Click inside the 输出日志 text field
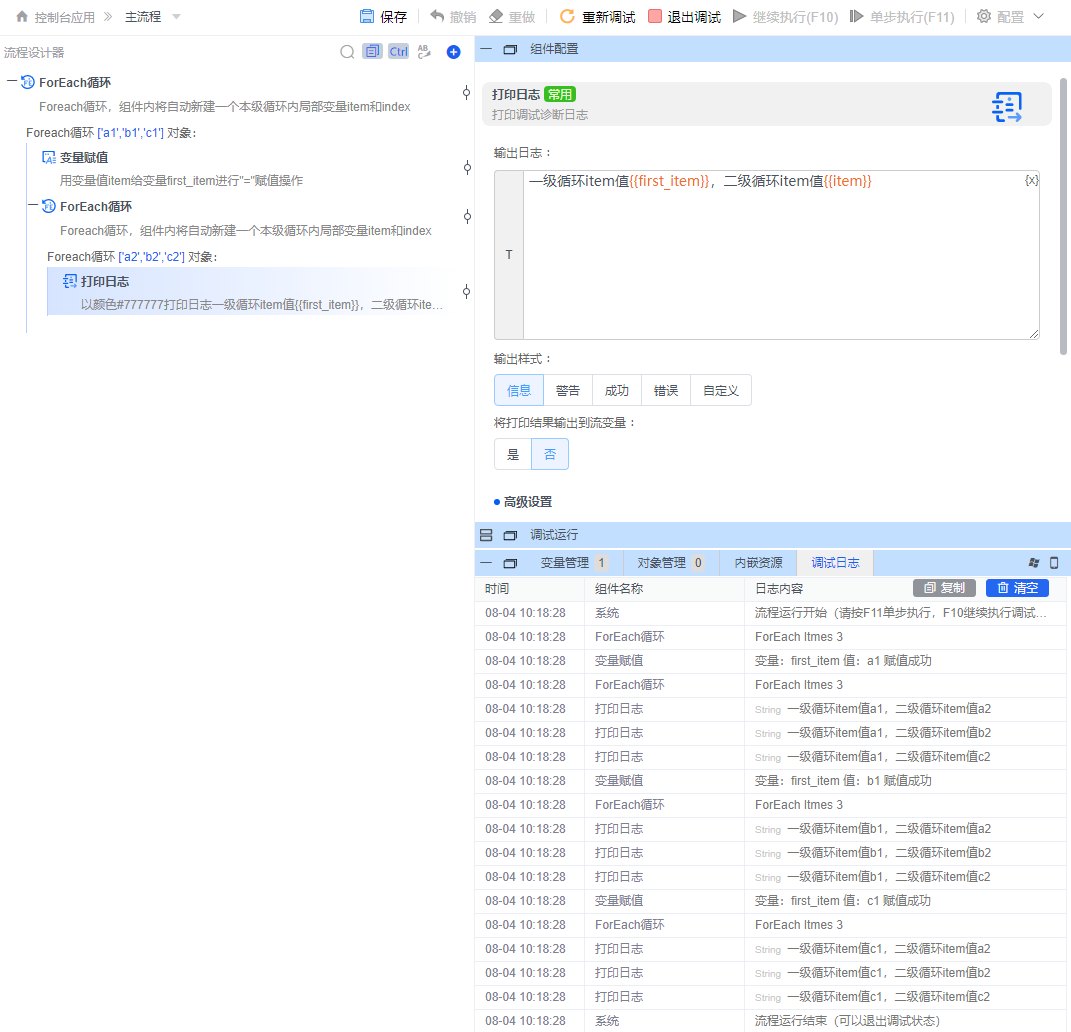The image size is (1071, 1032). pyautogui.click(x=781, y=255)
